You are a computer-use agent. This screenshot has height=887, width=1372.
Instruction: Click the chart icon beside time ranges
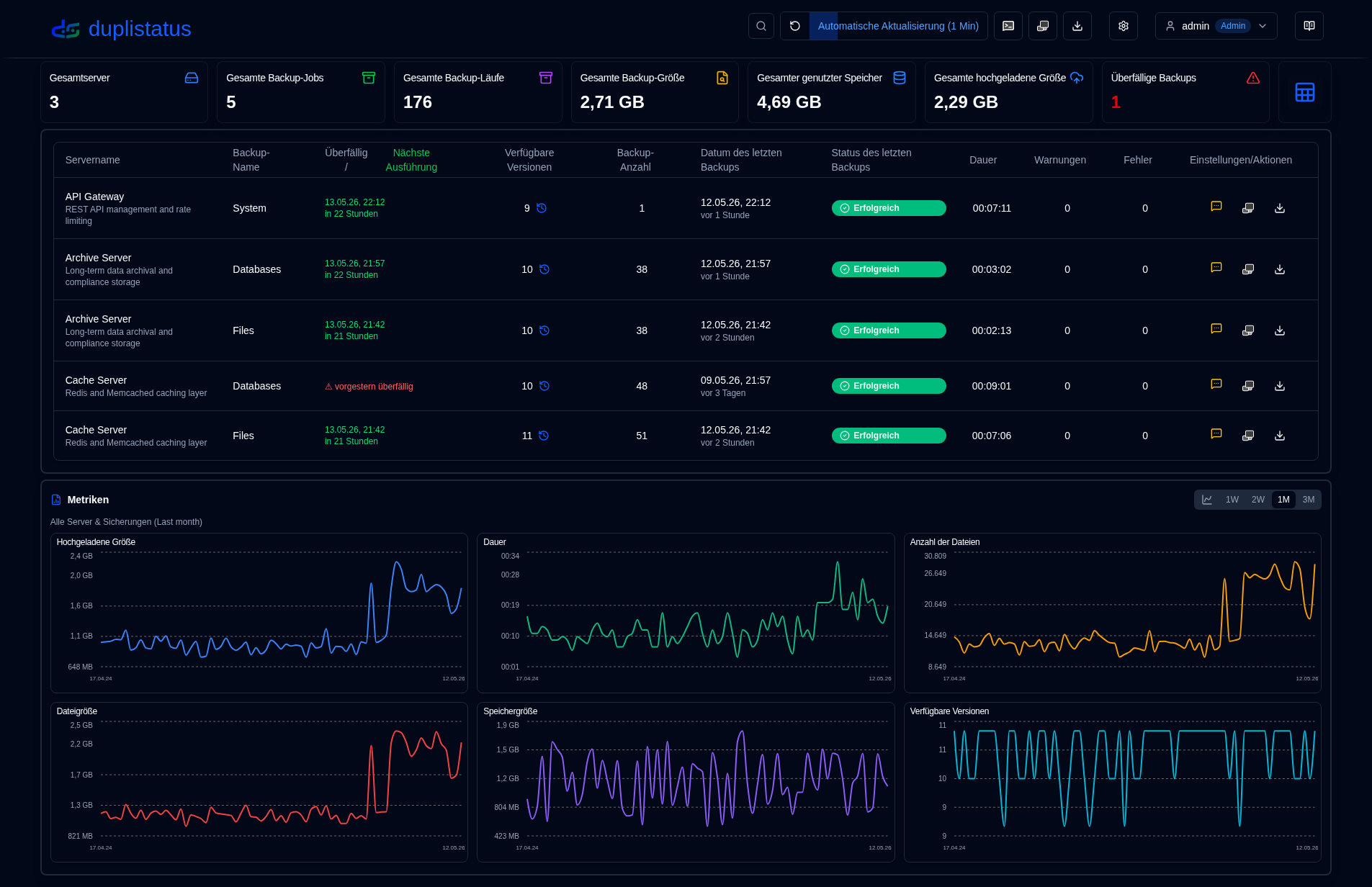1207,500
